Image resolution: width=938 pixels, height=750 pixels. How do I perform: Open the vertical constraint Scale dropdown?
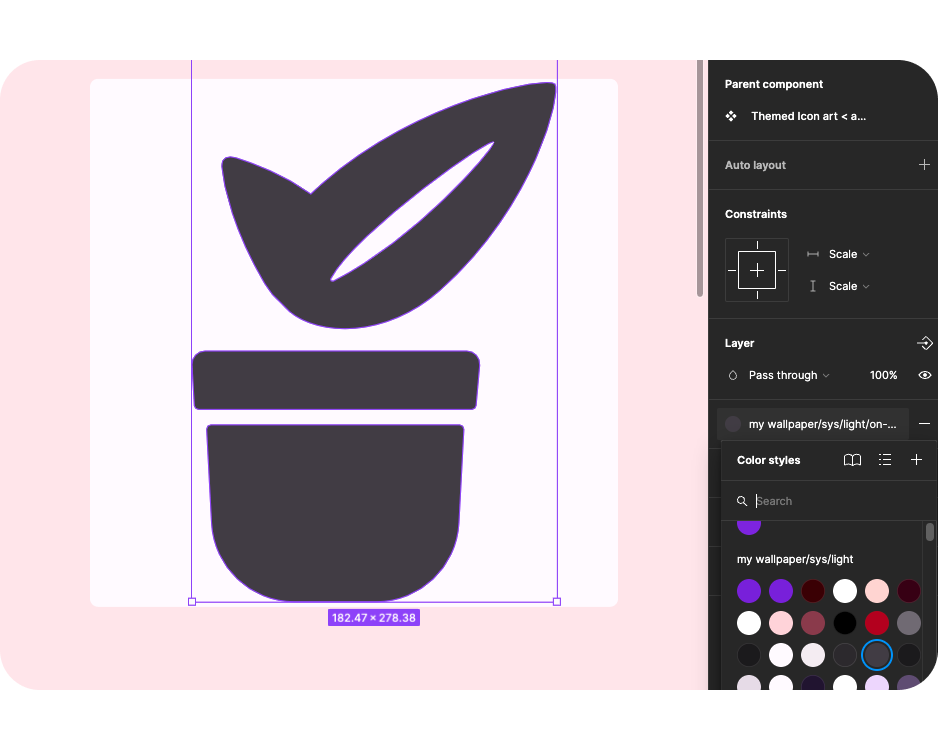click(848, 286)
